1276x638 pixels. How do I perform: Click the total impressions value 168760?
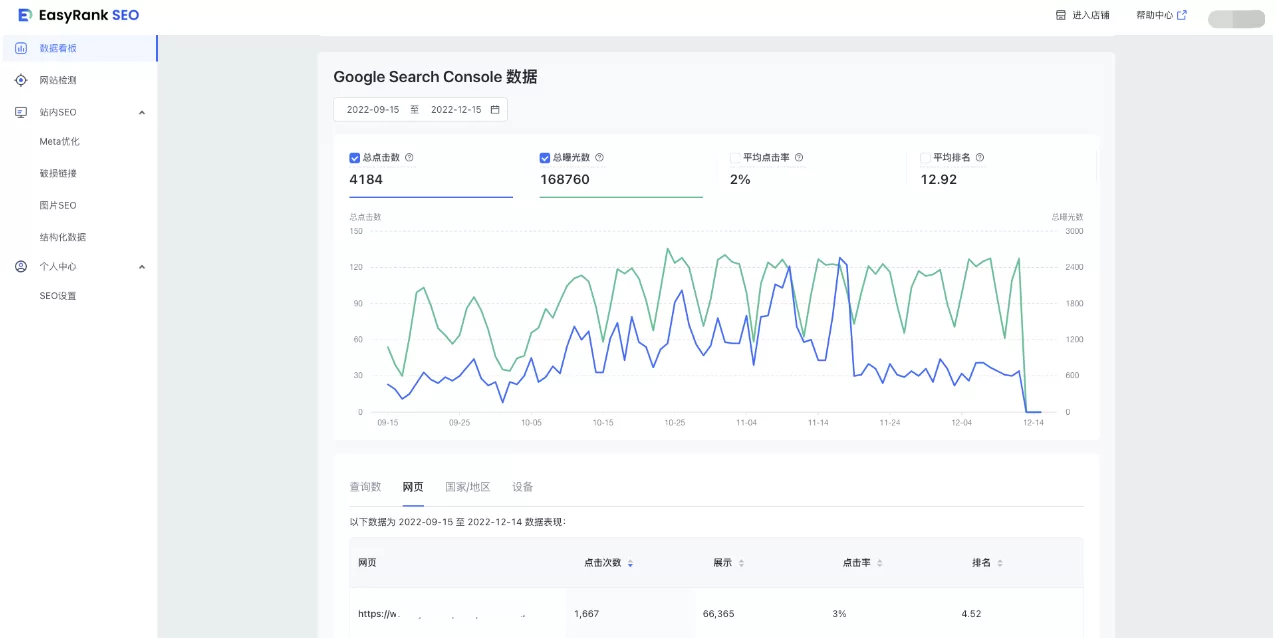tap(565, 180)
